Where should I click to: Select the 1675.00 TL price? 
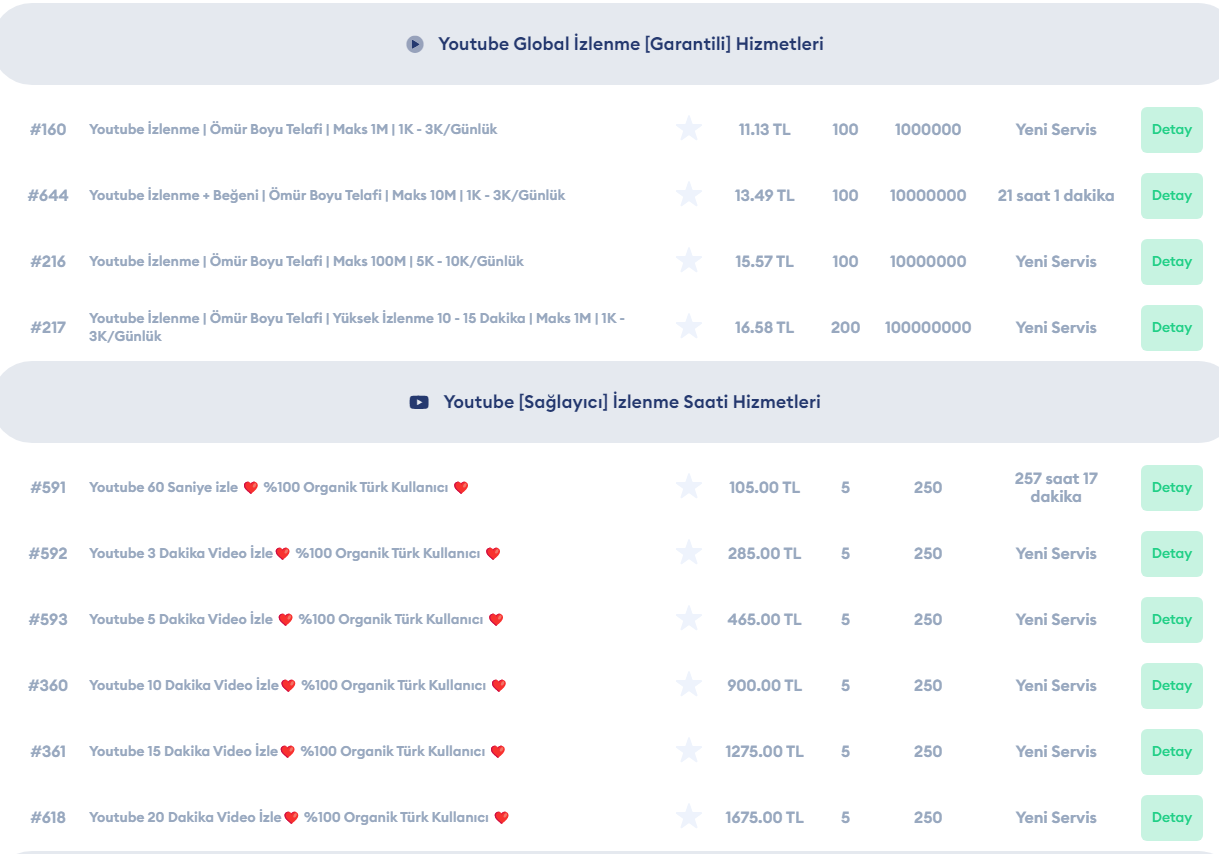tap(764, 817)
